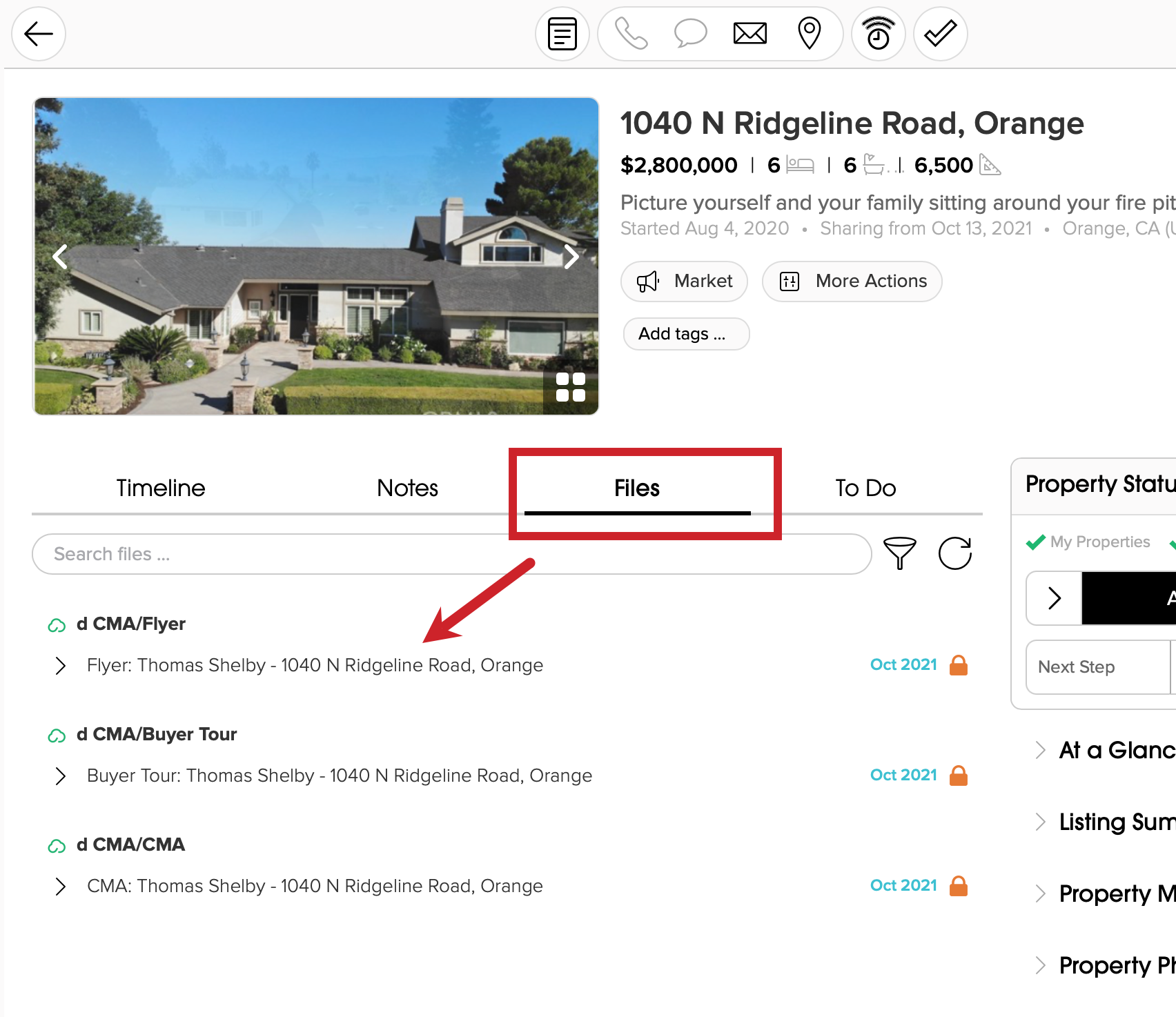Click inside the Search files field

click(276, 553)
